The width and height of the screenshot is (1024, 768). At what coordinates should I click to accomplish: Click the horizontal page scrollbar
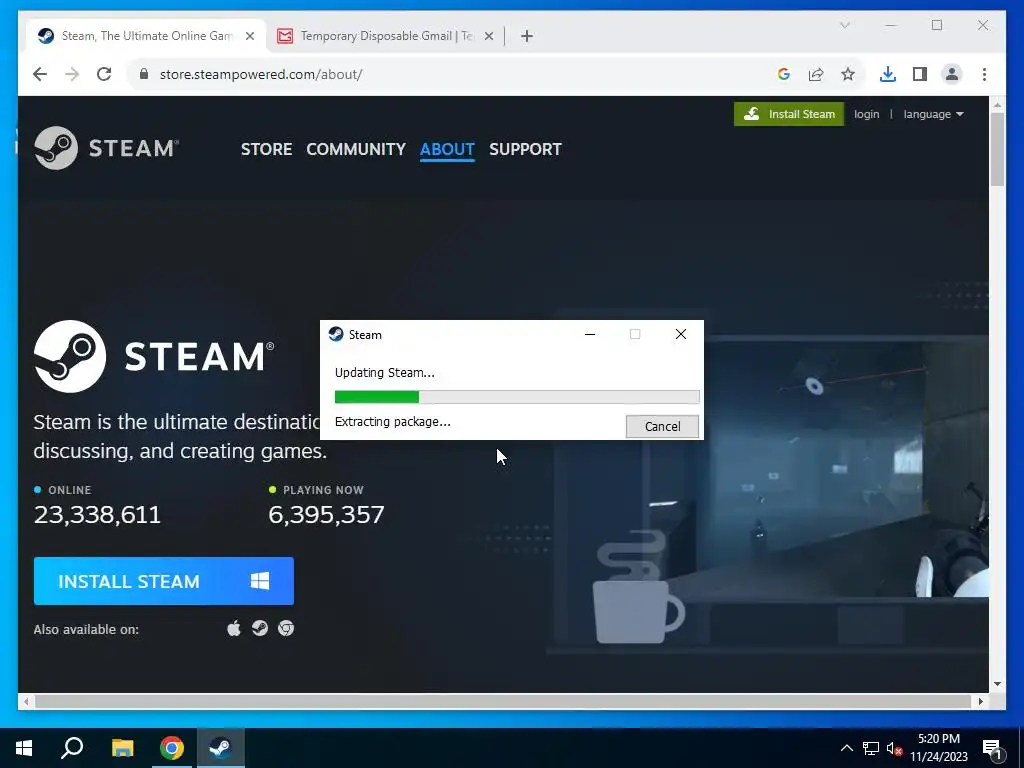[502, 701]
